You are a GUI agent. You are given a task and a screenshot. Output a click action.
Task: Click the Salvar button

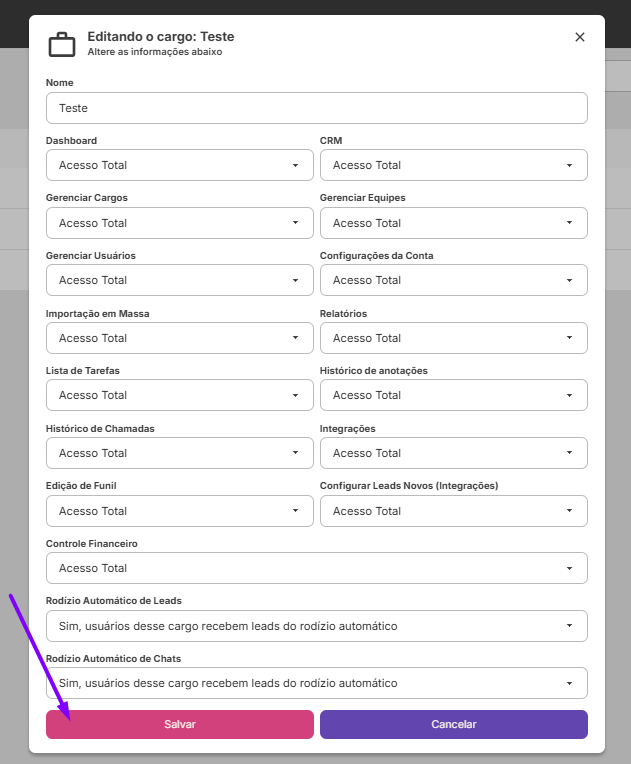[x=180, y=725]
